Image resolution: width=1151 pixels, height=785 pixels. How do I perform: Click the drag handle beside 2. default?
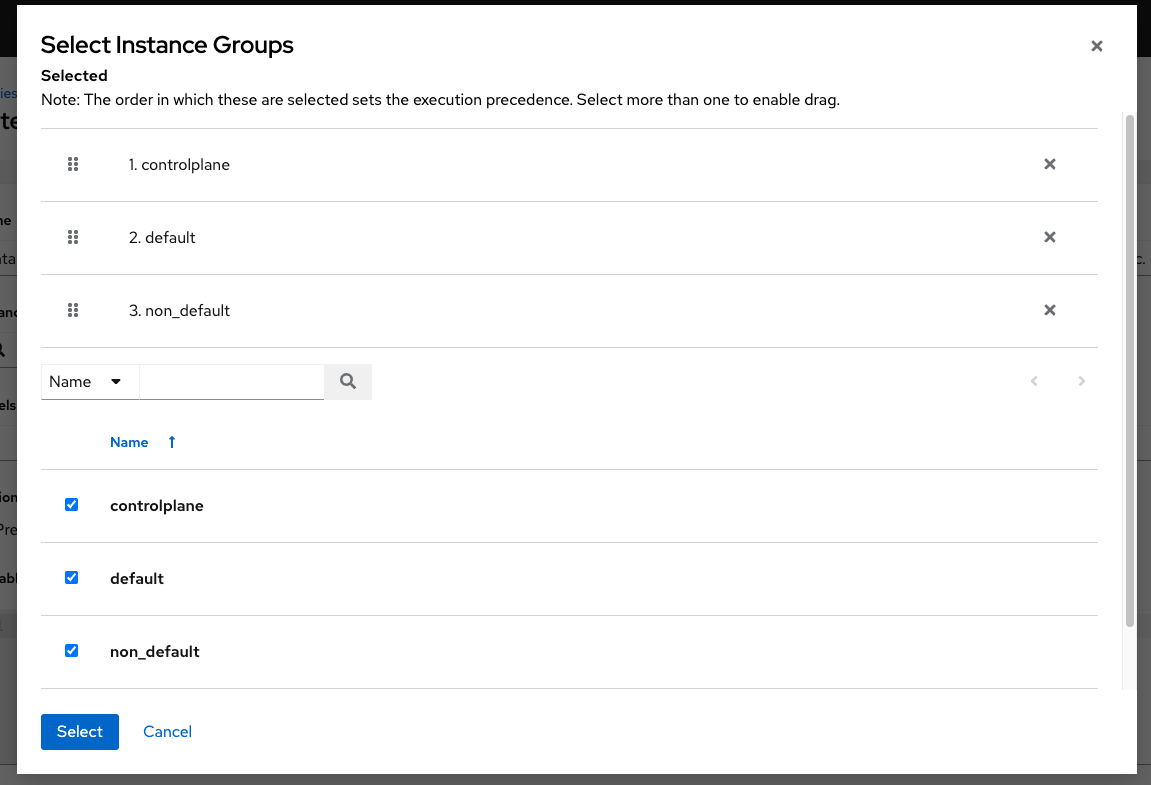point(73,237)
